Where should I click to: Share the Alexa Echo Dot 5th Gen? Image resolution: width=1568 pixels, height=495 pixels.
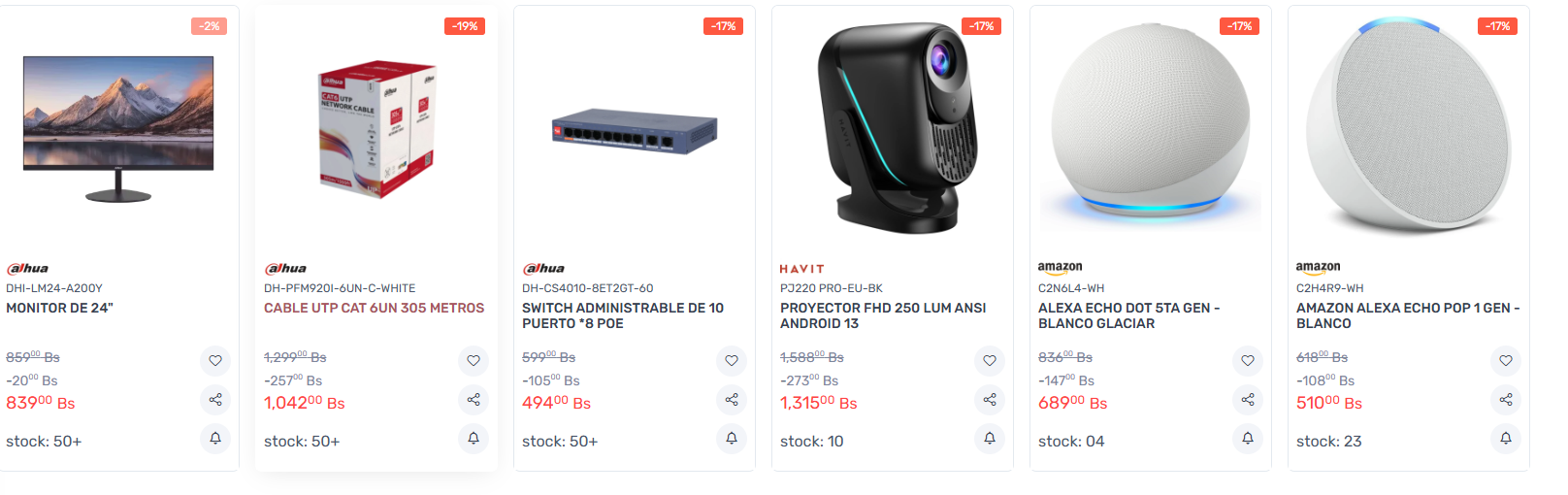coord(1248,399)
